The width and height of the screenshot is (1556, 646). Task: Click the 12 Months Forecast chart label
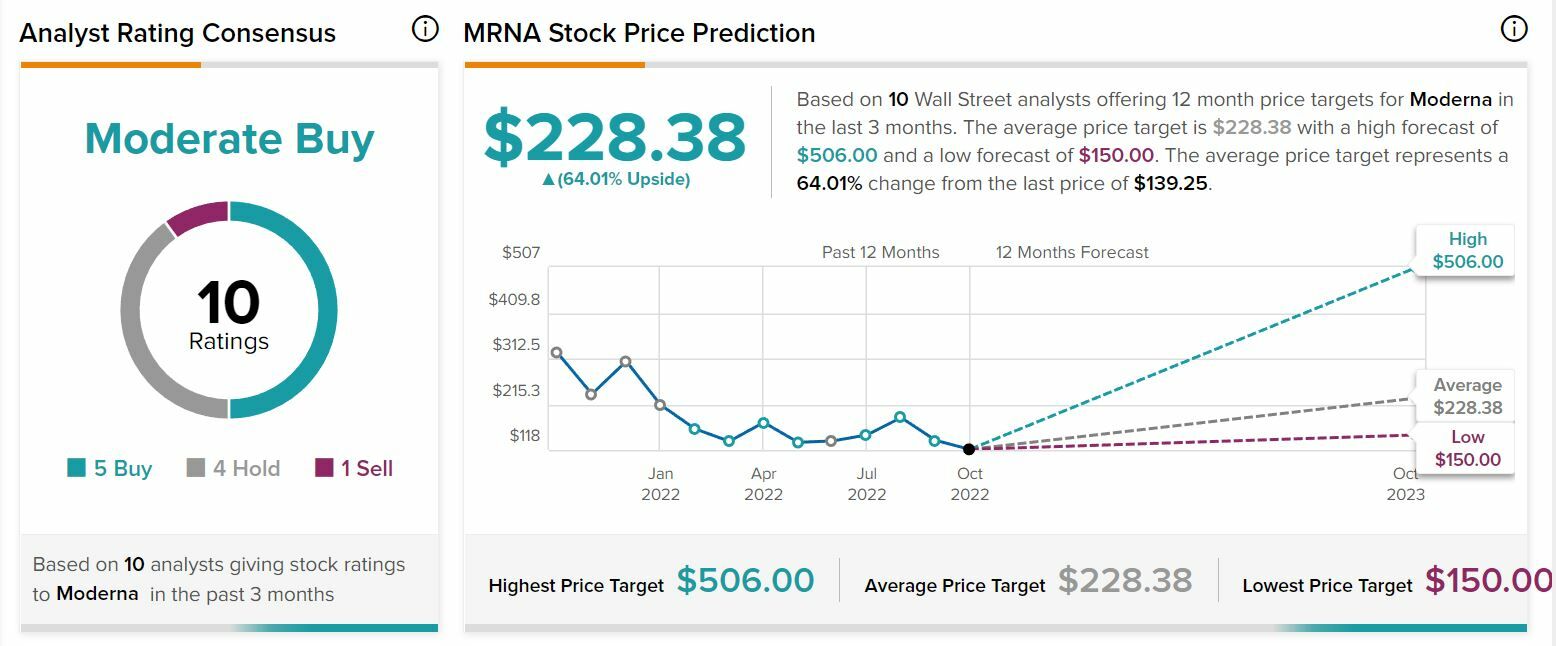(x=1072, y=252)
